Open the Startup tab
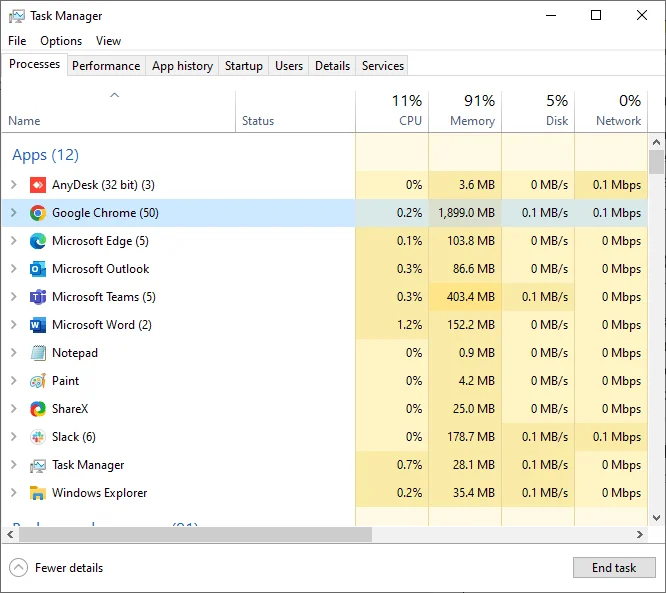 coord(244,66)
